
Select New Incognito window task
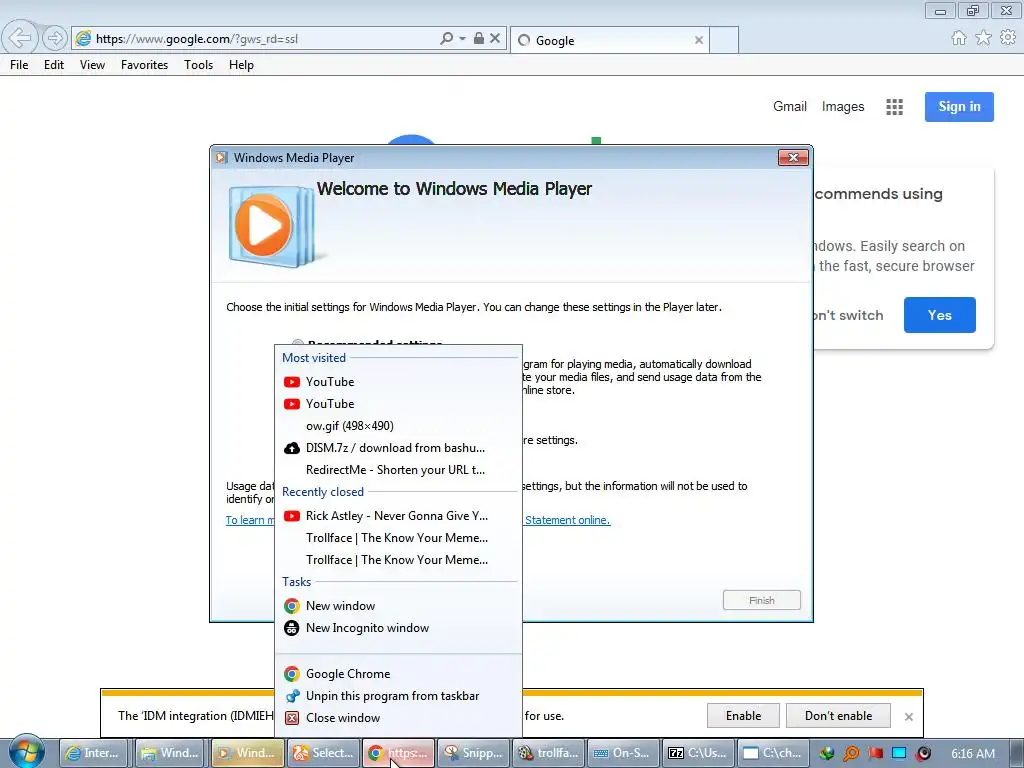click(398, 628)
